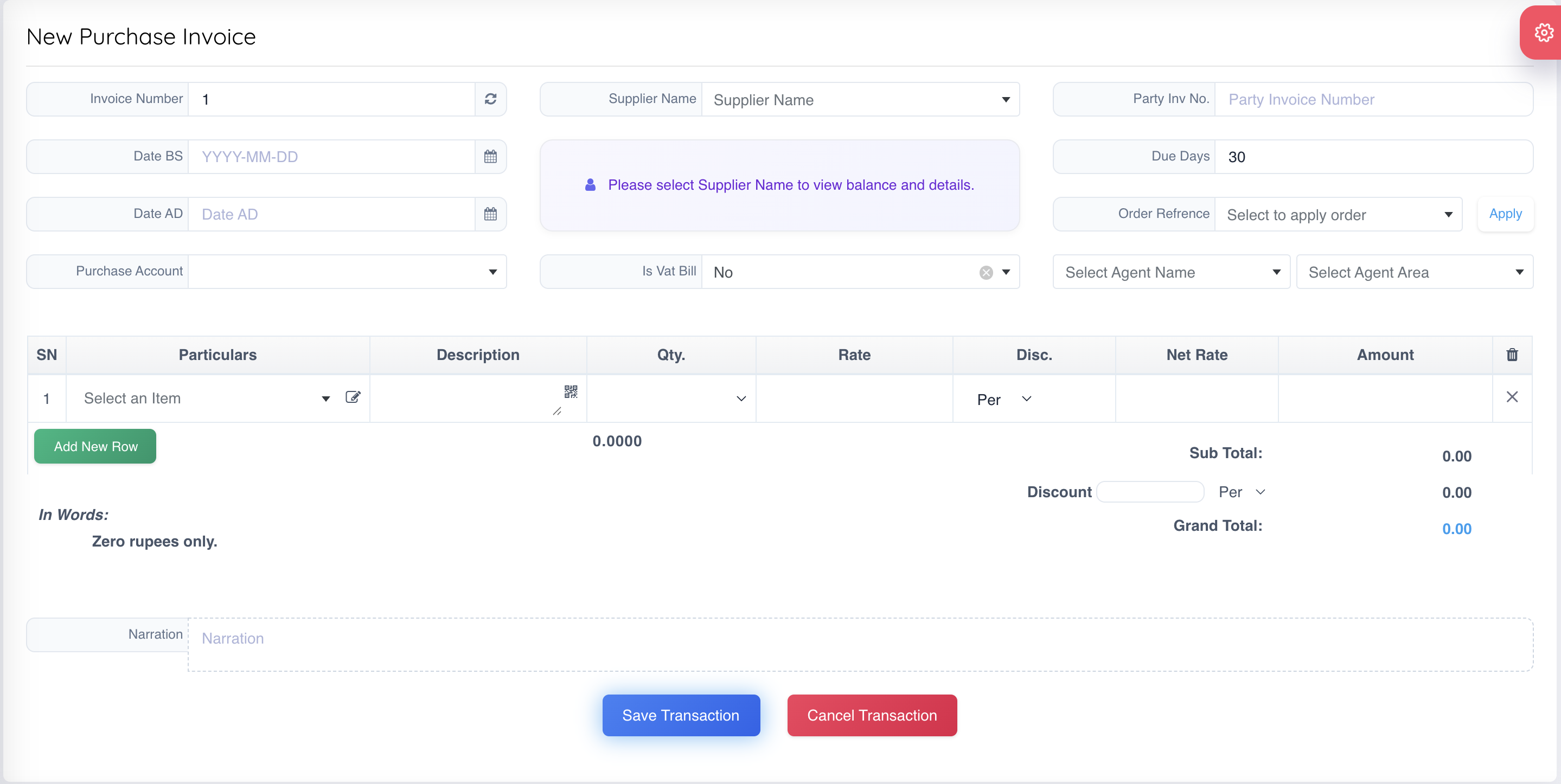Open the Select Agent Name dropdown

pyautogui.click(x=1170, y=272)
